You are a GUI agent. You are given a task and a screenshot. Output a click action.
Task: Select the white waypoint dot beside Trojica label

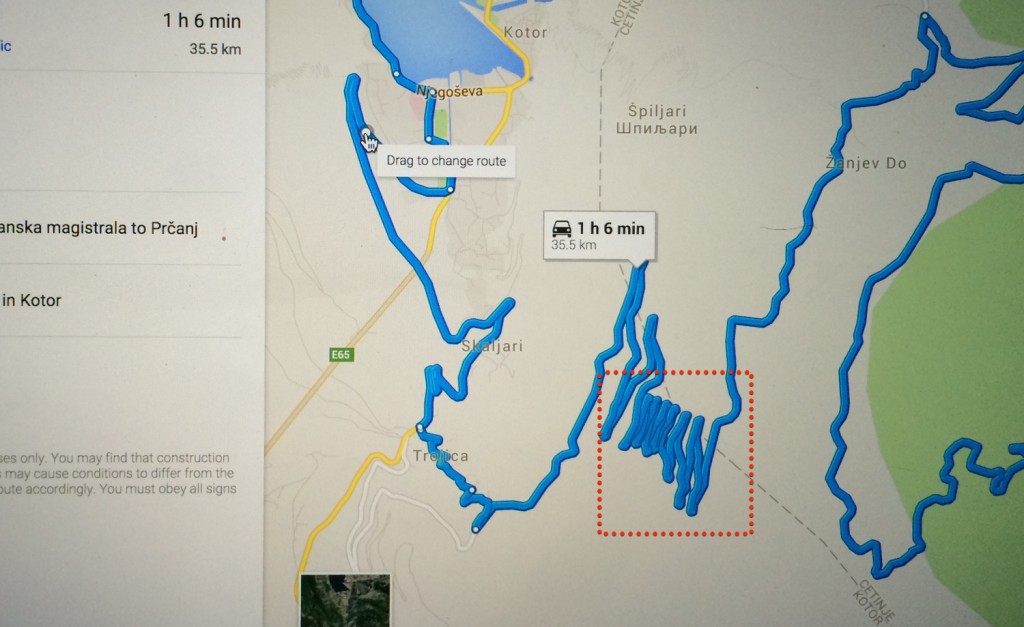coord(419,428)
